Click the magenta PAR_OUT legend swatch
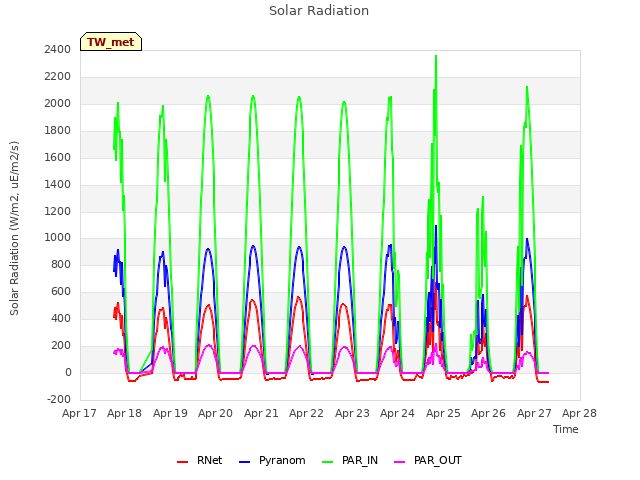Image resolution: width=640 pixels, height=480 pixels. pyautogui.click(x=400, y=462)
